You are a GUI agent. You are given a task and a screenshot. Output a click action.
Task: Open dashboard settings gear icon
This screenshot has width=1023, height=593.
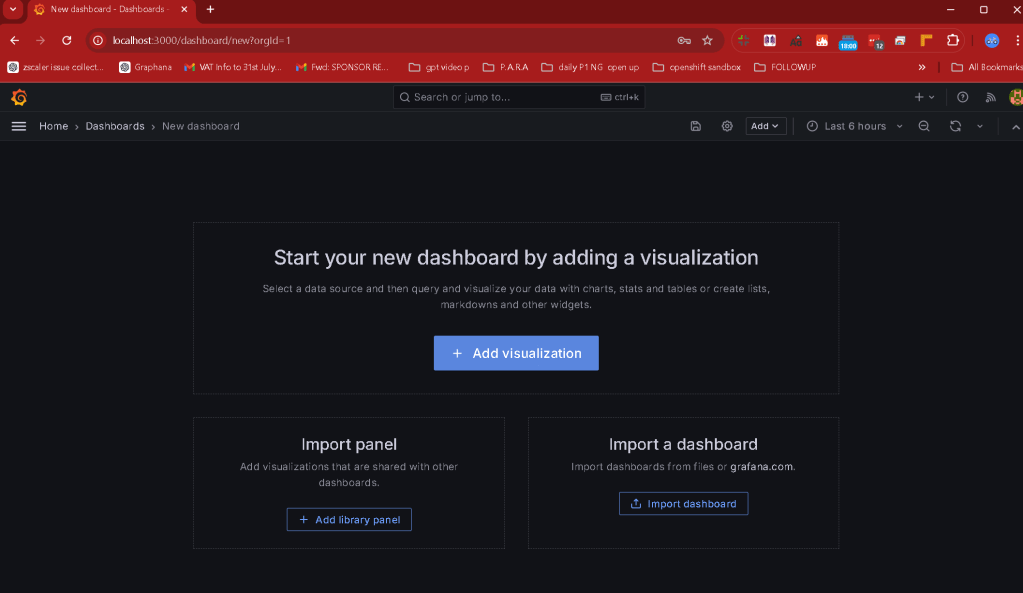click(x=727, y=127)
